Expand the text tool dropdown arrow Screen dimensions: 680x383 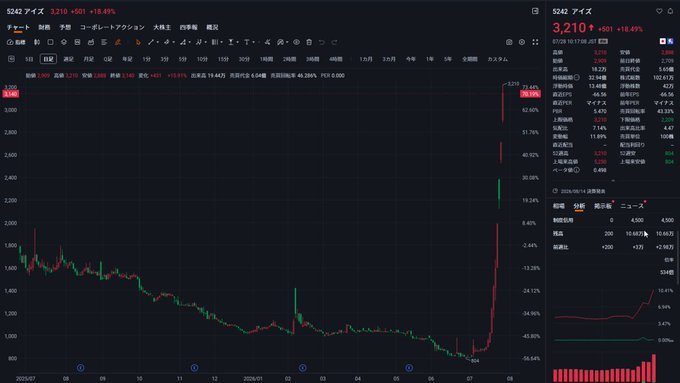[x=253, y=43]
